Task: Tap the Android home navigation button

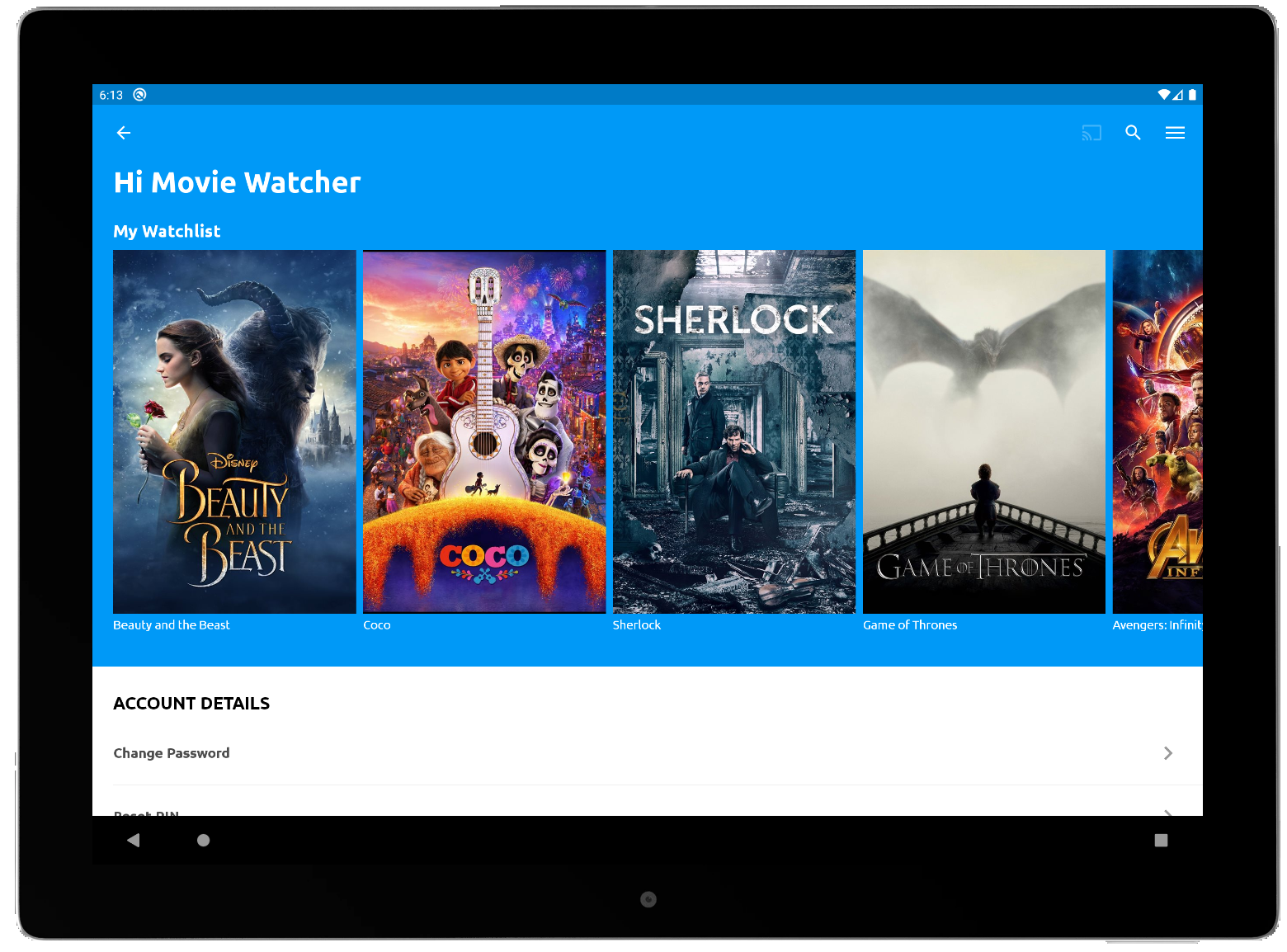Action: [204, 840]
